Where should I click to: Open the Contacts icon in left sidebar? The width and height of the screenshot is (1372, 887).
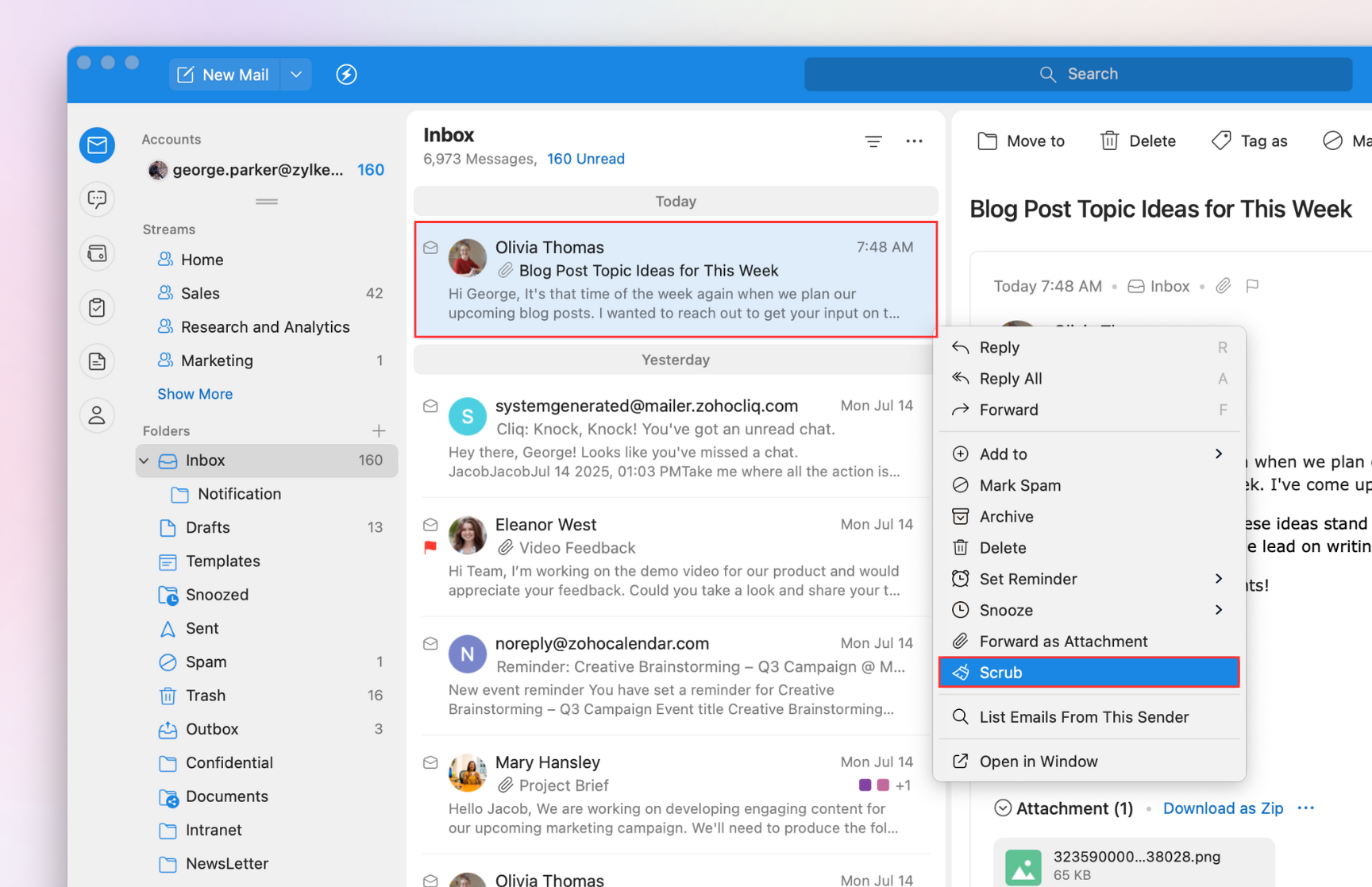coord(97,415)
